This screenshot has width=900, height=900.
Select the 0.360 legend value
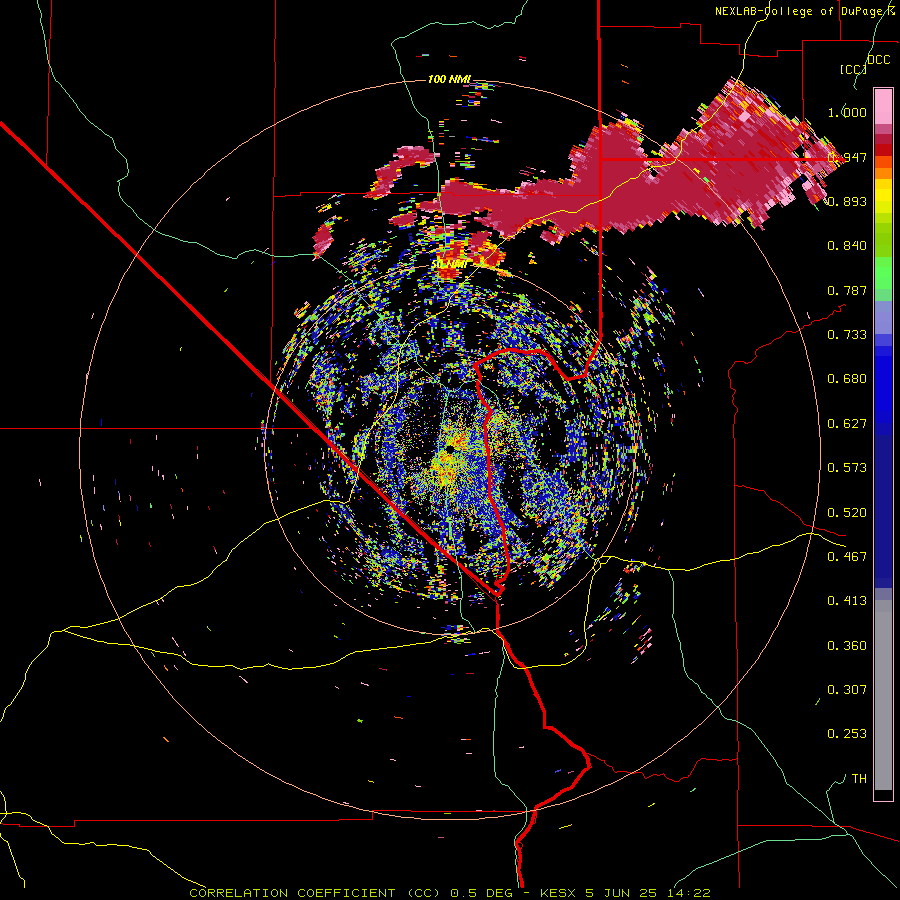pos(847,645)
